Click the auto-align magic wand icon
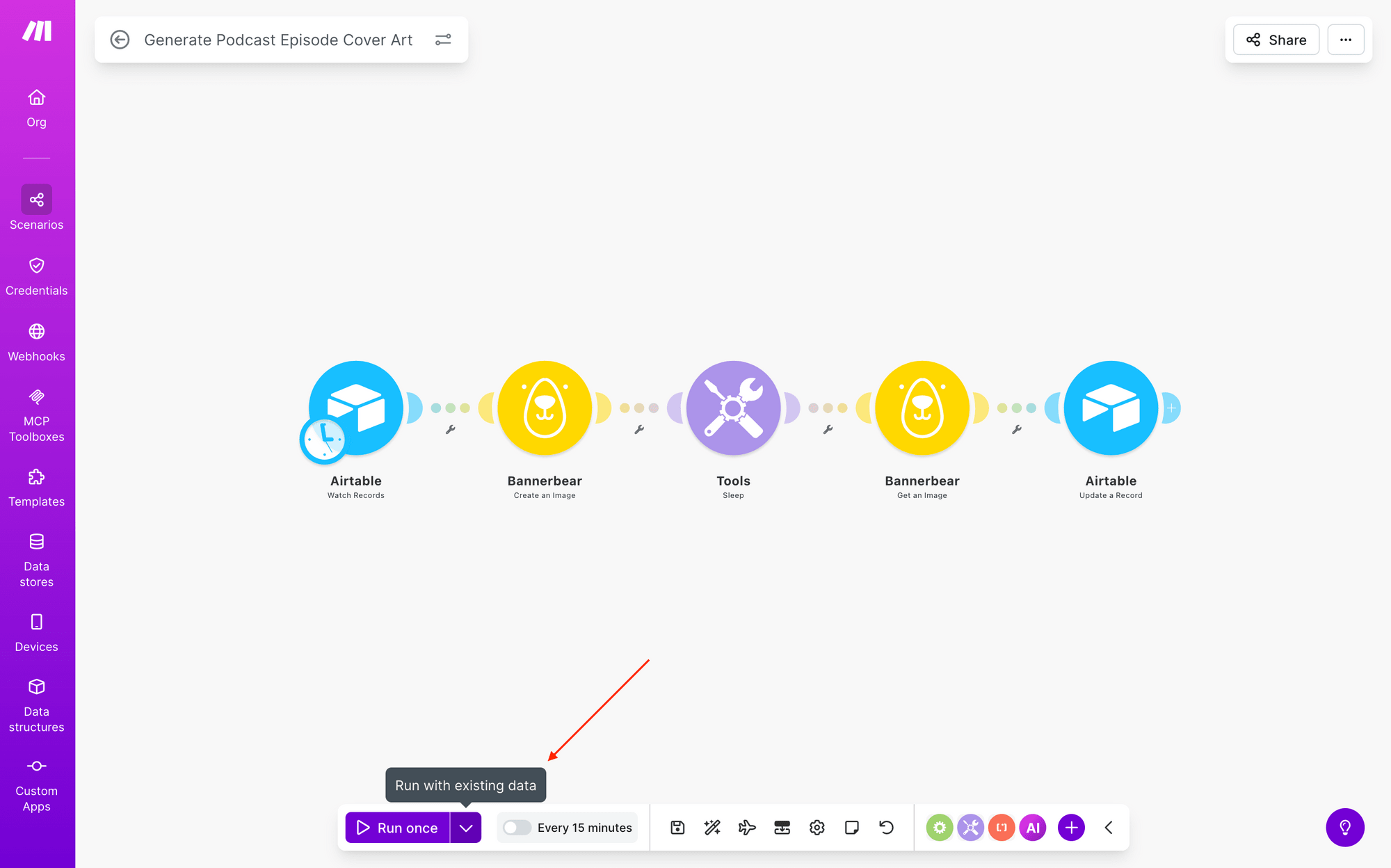 point(712,828)
